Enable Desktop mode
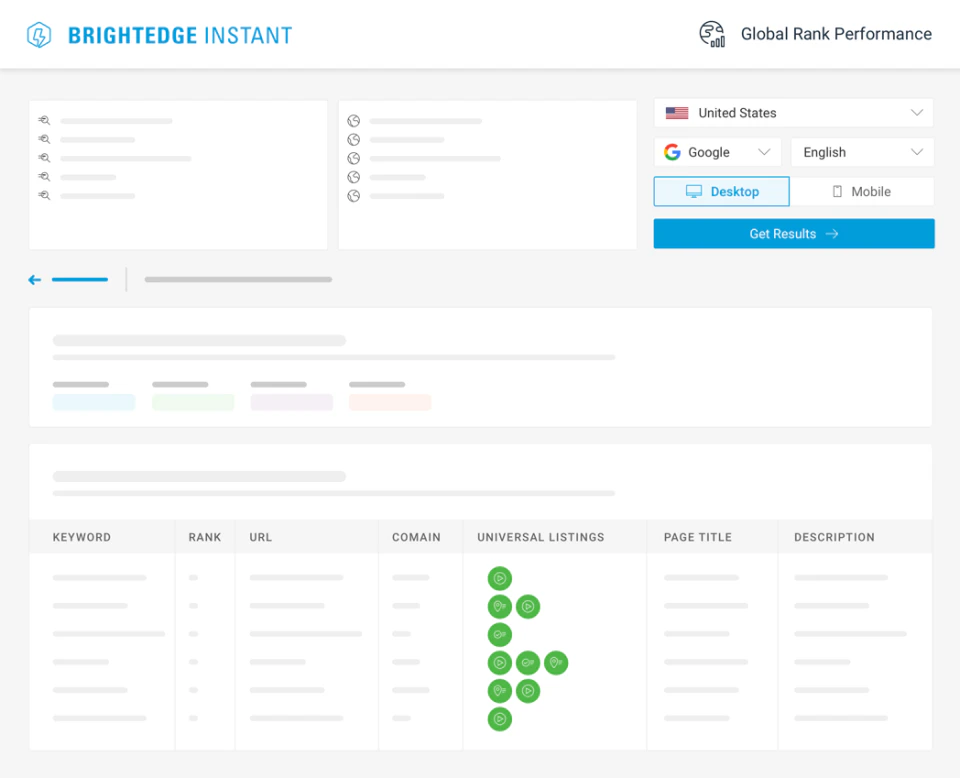The height and width of the screenshot is (778, 960). pyautogui.click(x=721, y=191)
